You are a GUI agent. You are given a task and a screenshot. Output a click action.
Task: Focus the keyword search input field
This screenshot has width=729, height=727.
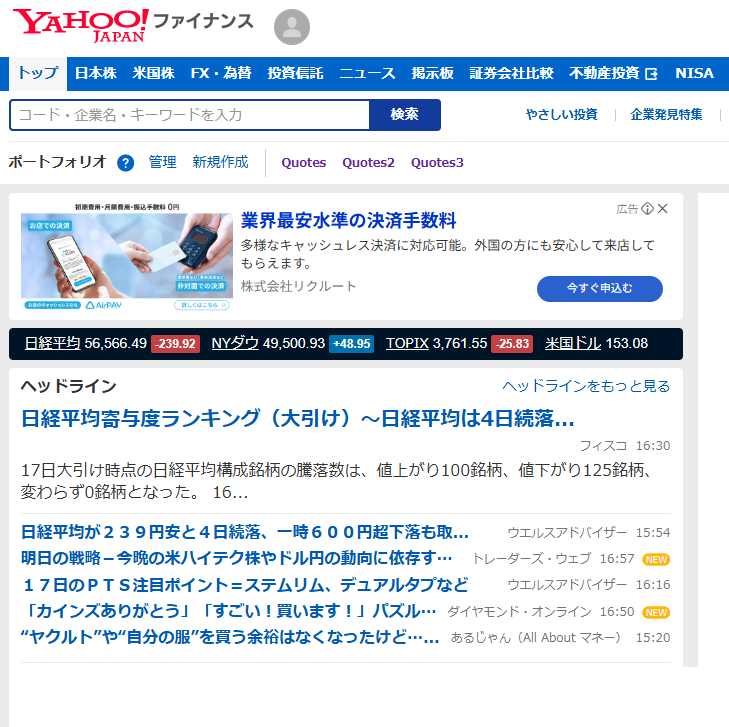pos(190,115)
